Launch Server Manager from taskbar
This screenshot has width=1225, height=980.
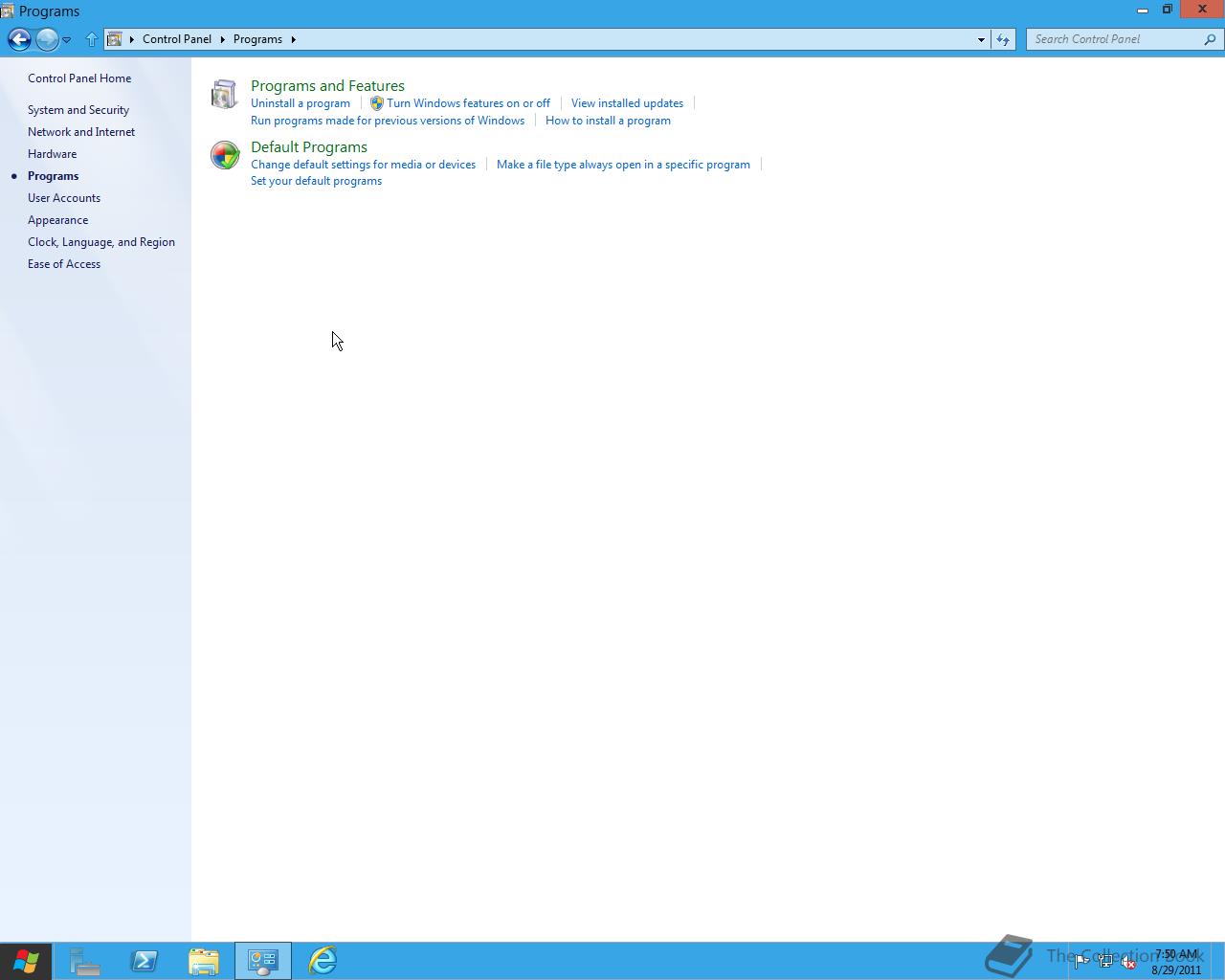pos(85,961)
